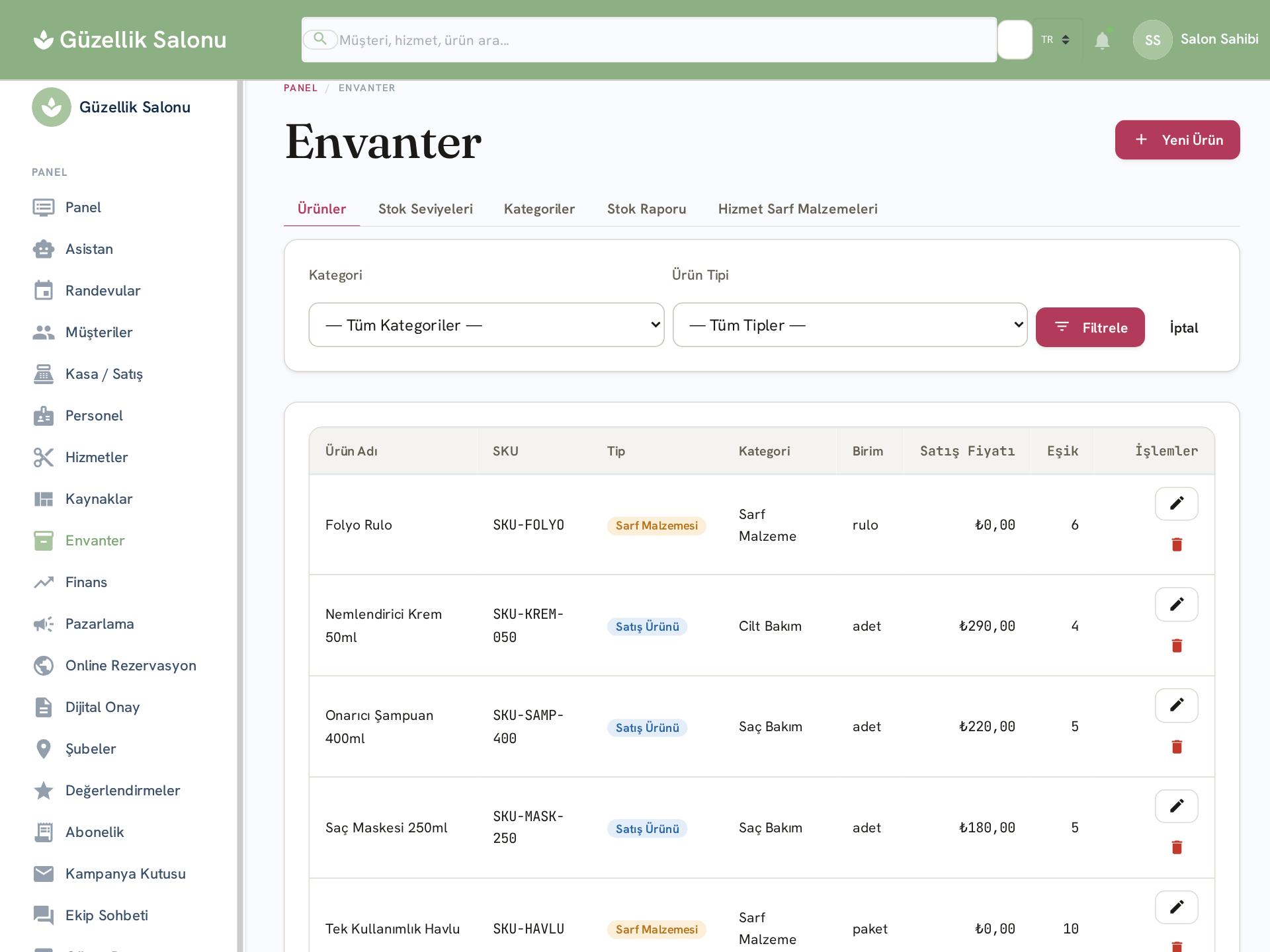Delete the Nemlendirici Krem 50ml product
1270x952 pixels.
click(1176, 646)
